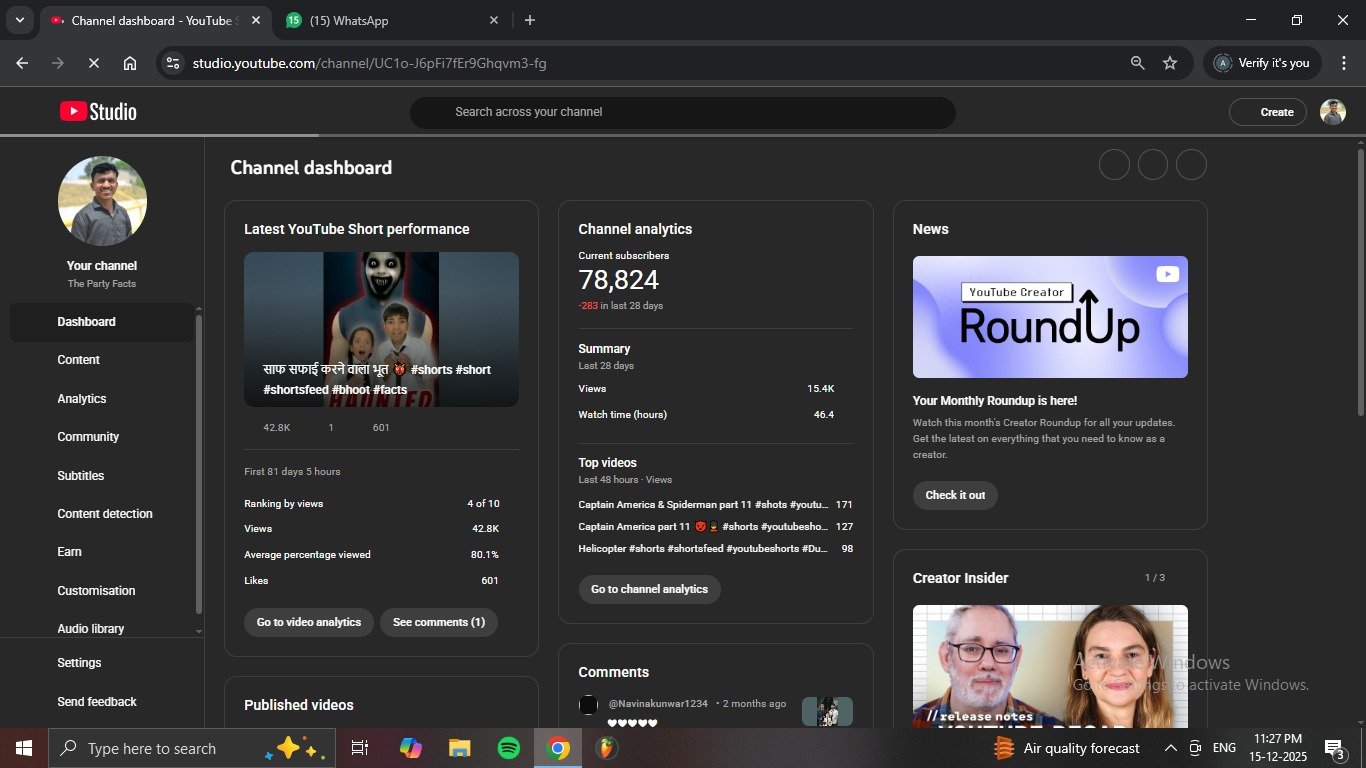Open the Chrome three-dot menu
1366x768 pixels.
(x=1343, y=63)
